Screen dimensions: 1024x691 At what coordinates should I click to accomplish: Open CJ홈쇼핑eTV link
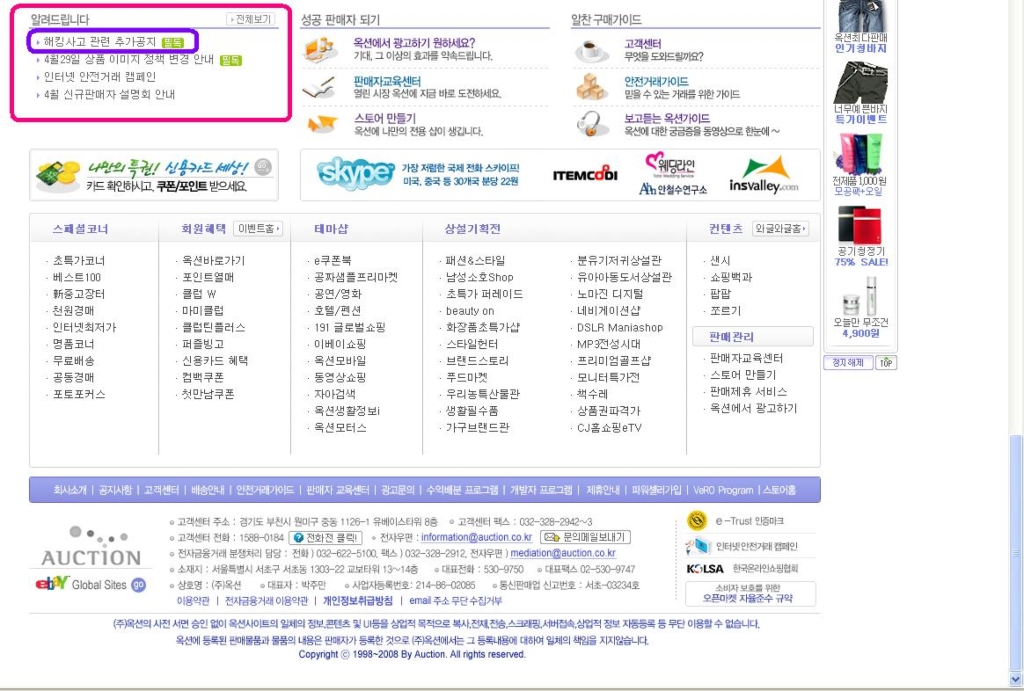click(x=609, y=428)
